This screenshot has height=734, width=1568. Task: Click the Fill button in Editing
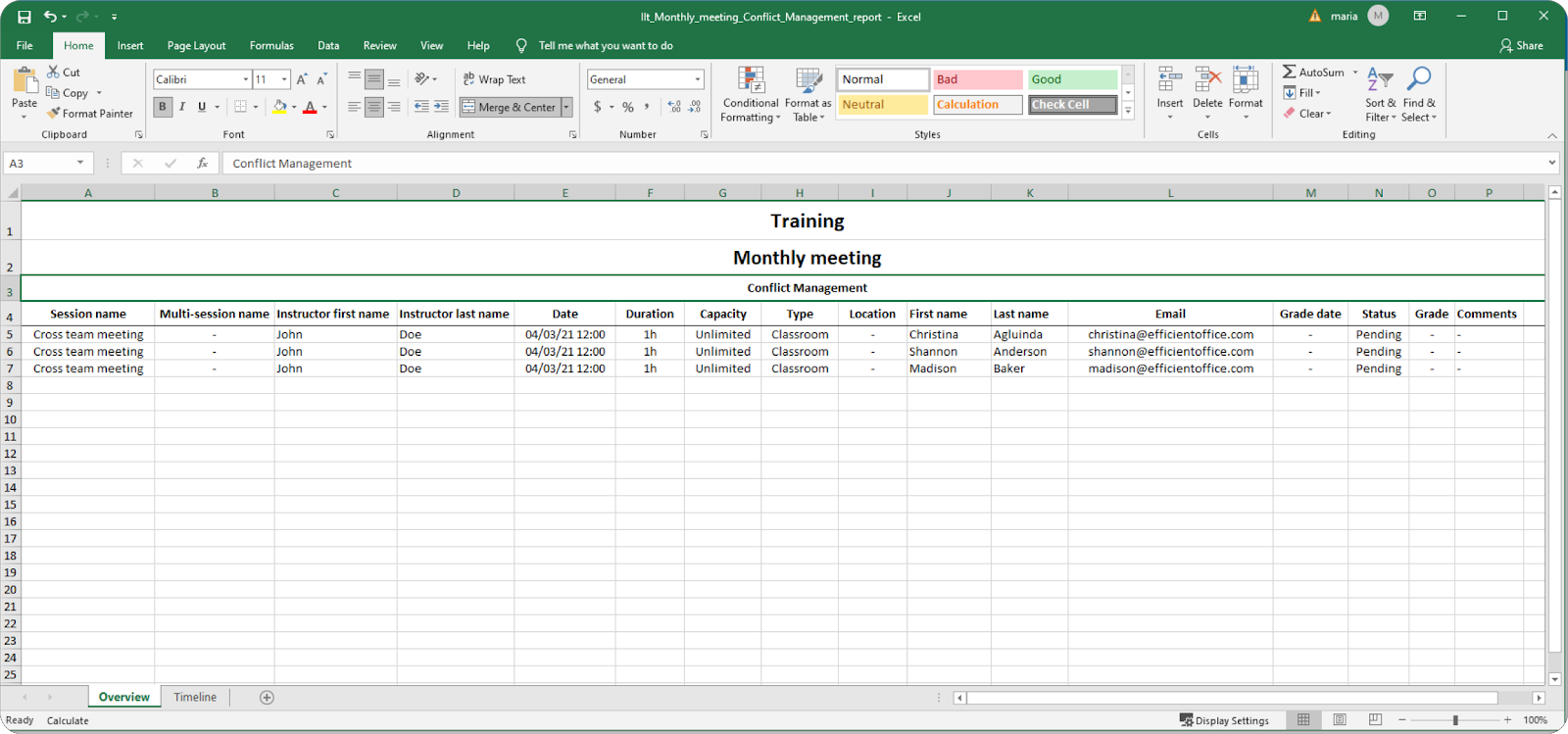click(x=1302, y=93)
